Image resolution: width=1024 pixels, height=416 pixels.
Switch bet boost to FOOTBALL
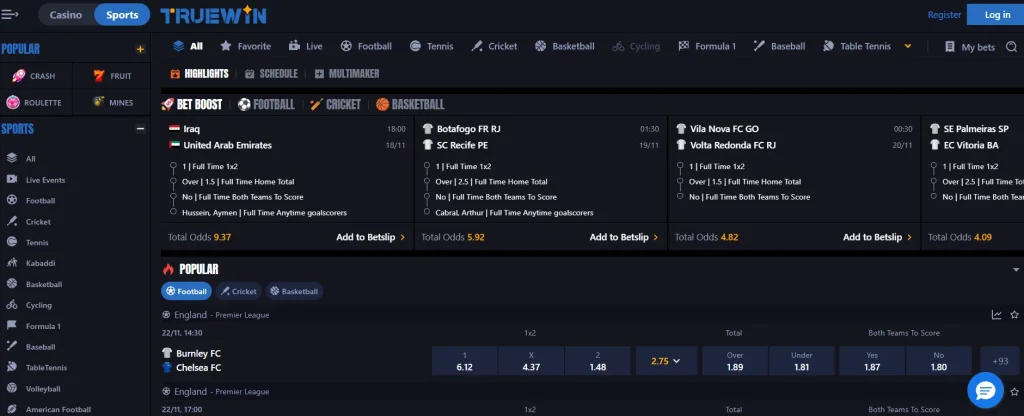[266, 104]
